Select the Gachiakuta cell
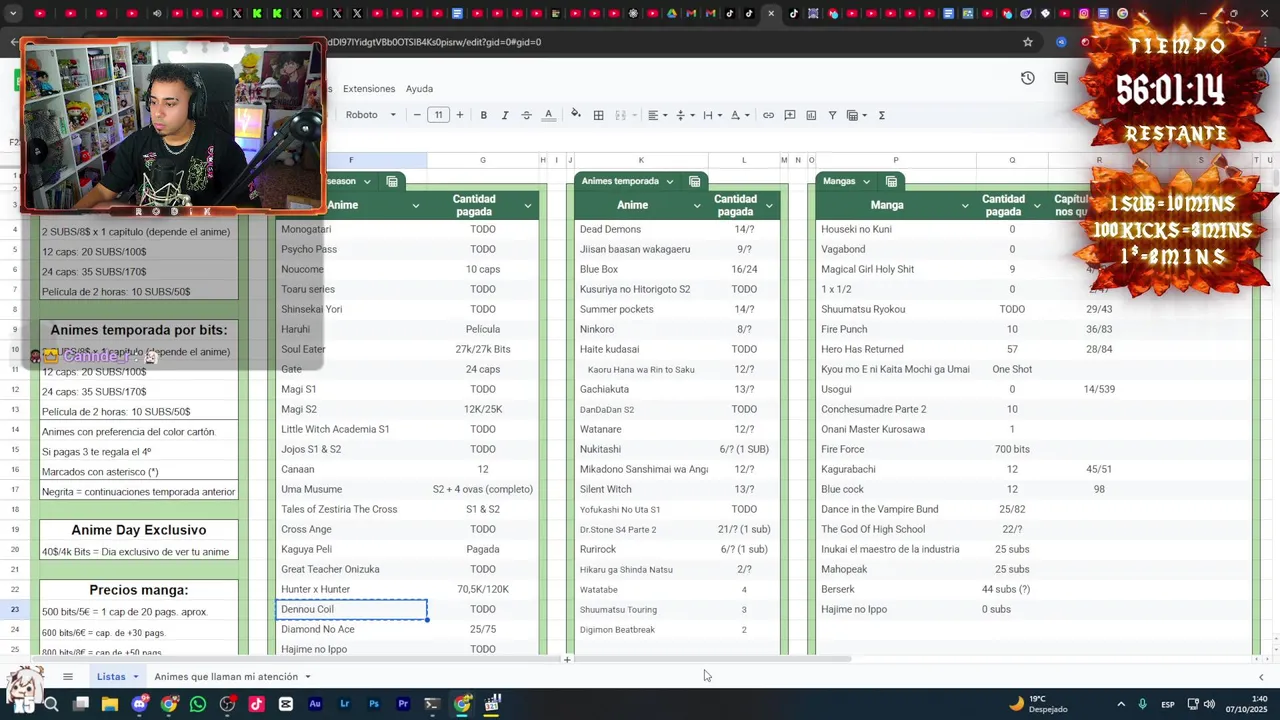 point(643,389)
